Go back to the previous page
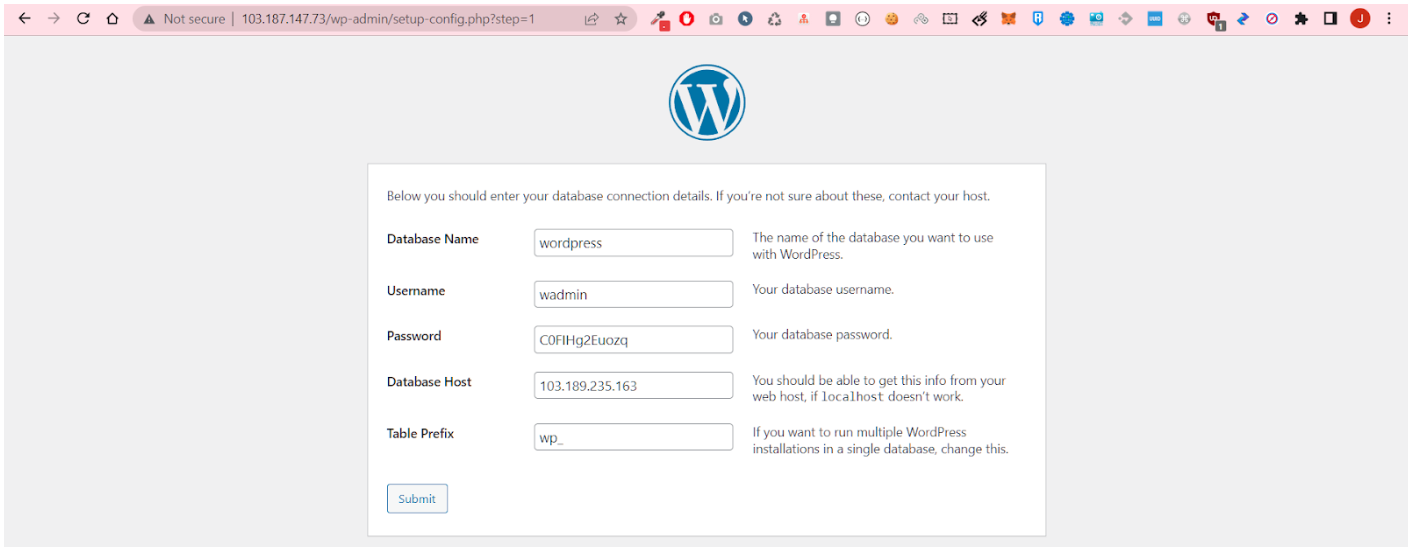This screenshot has height=552, width=1413. (x=25, y=18)
